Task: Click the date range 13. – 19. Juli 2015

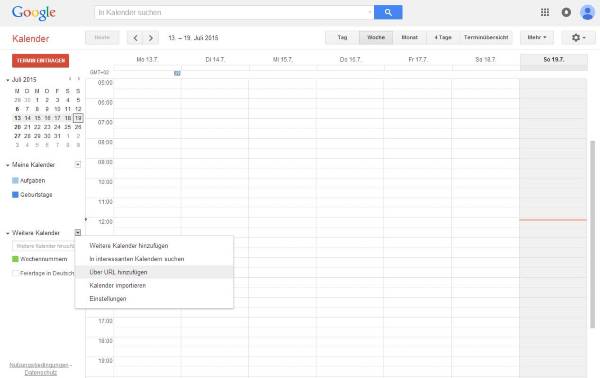Action: (x=193, y=38)
